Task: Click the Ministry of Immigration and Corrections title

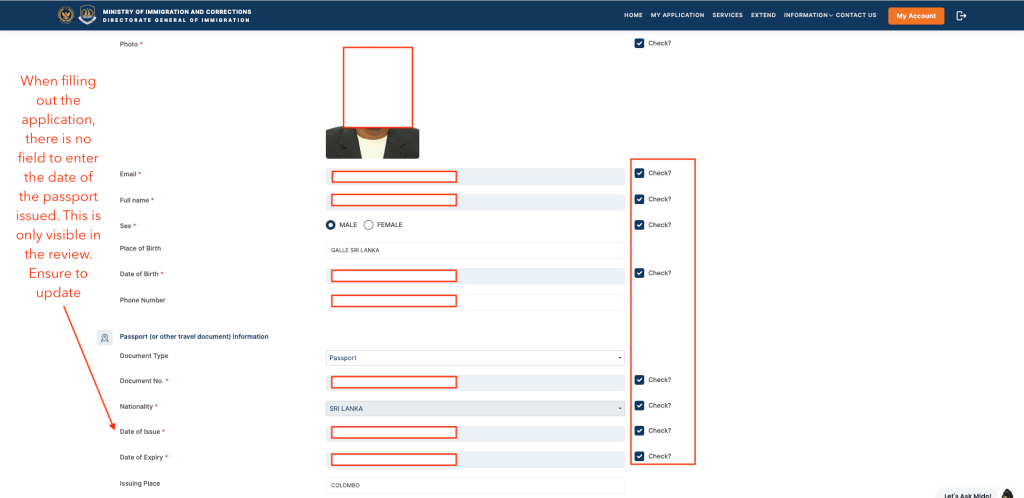Action: coord(176,12)
